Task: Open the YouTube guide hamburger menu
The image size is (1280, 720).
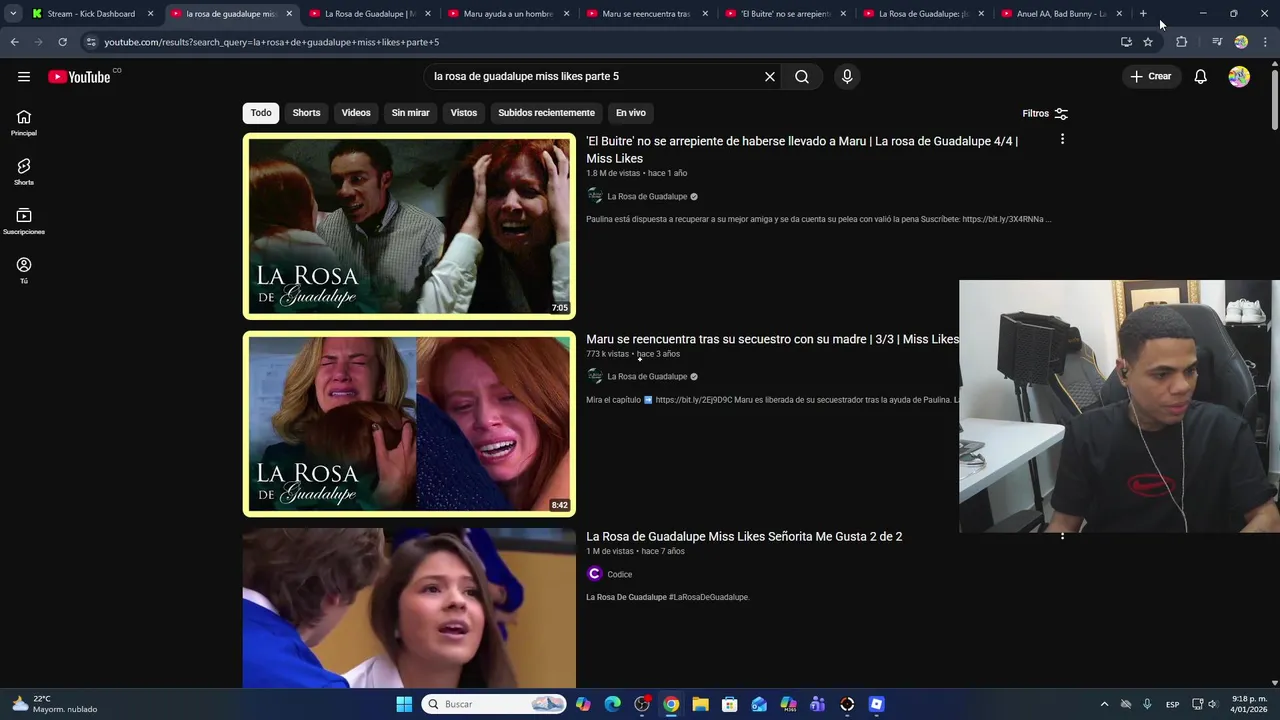Action: click(24, 76)
